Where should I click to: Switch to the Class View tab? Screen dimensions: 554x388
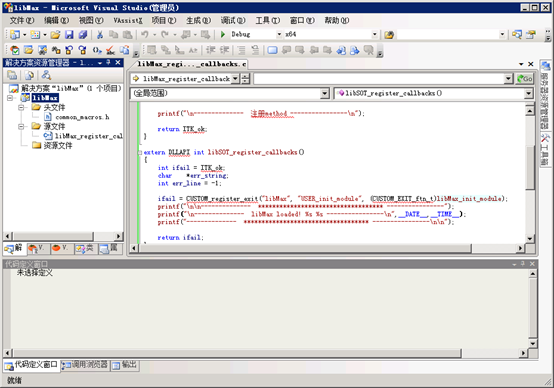(84, 248)
